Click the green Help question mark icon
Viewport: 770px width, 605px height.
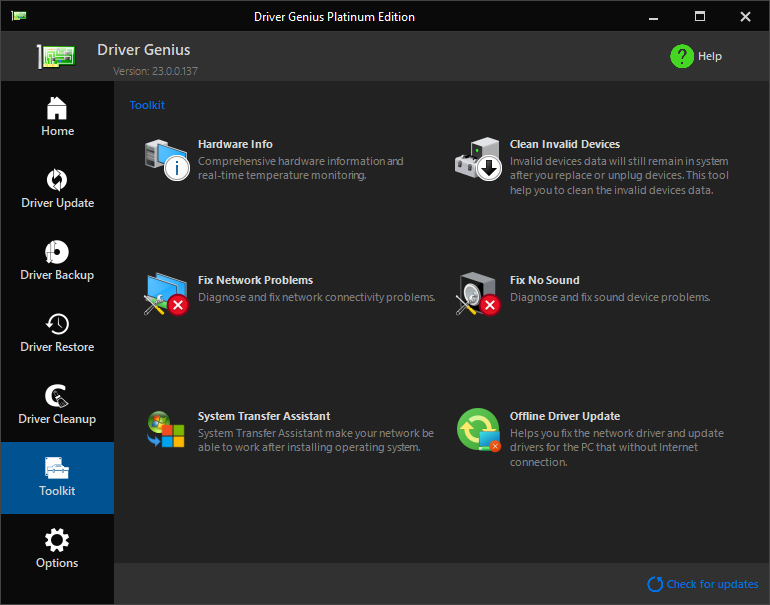click(x=682, y=56)
